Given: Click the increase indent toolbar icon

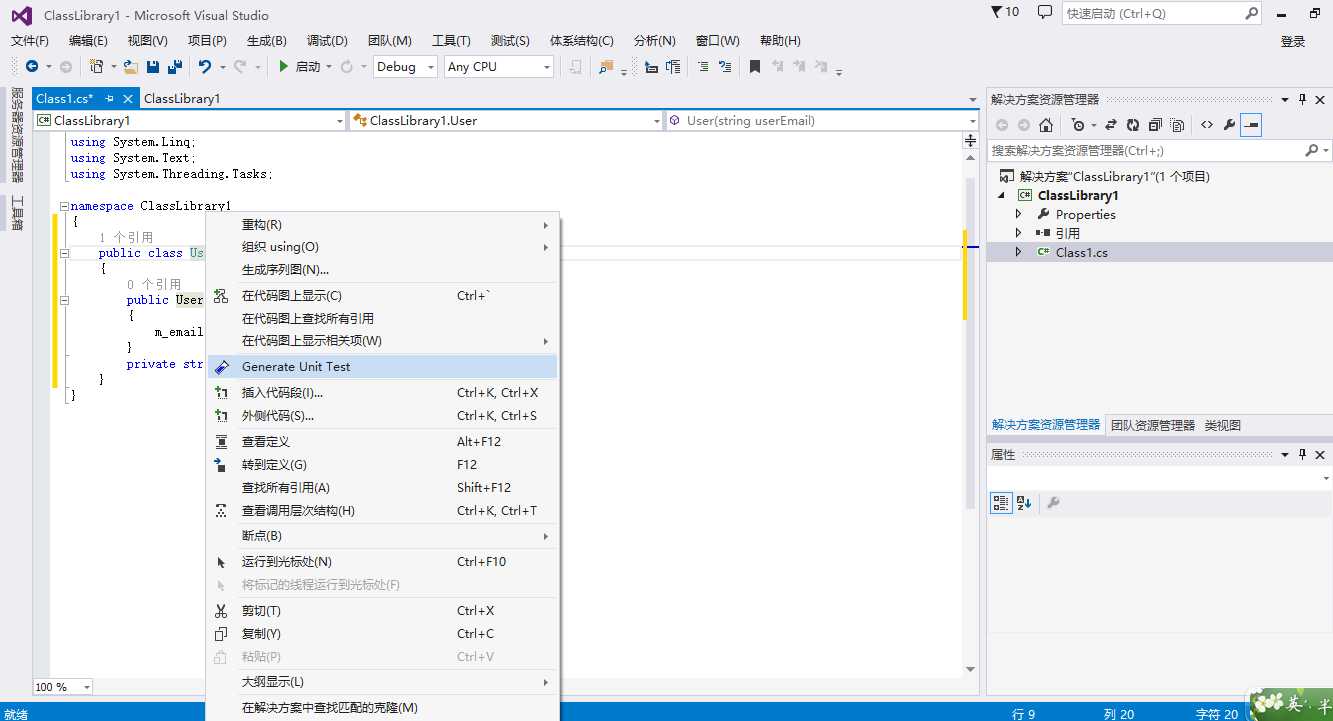Looking at the screenshot, I should click(x=673, y=67).
